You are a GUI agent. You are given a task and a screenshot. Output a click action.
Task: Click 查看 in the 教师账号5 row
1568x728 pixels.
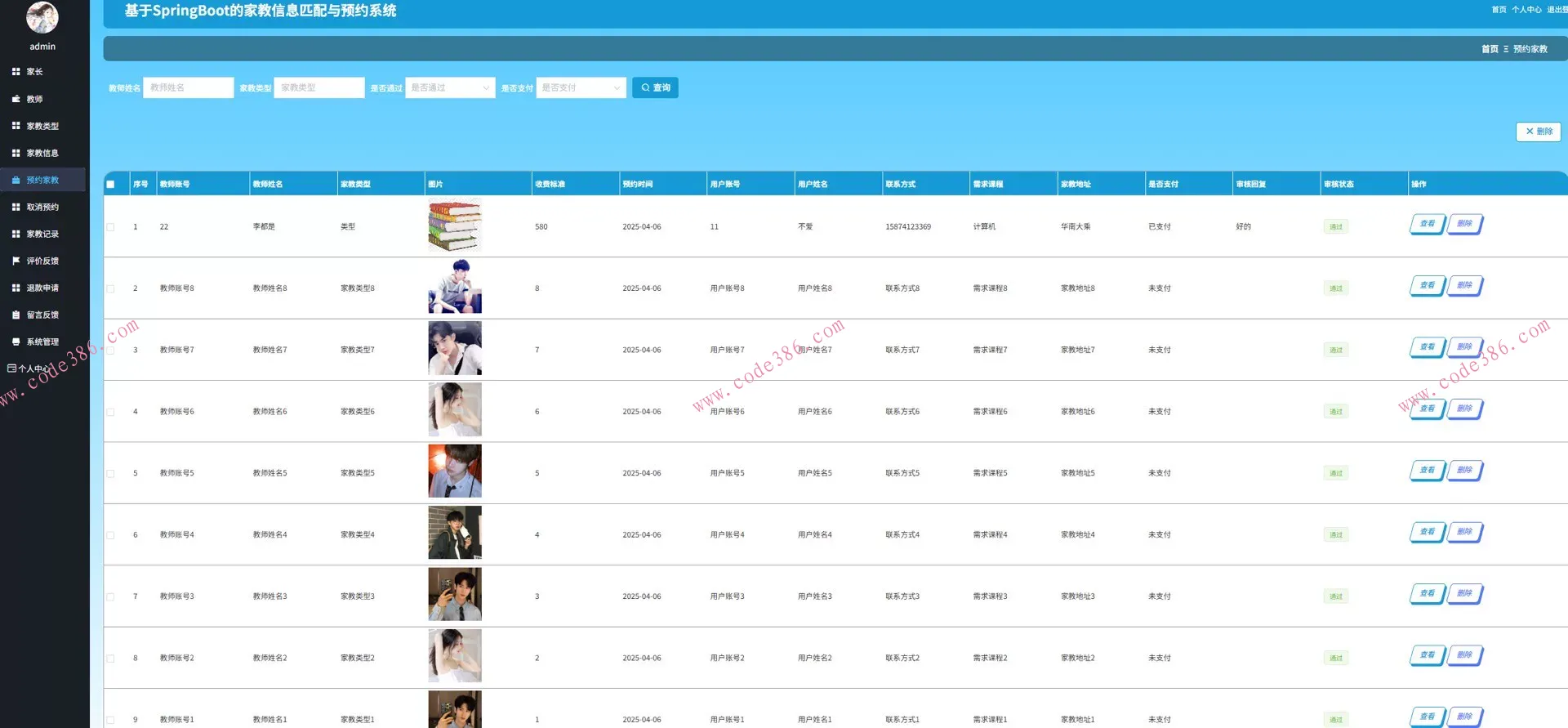[1428, 470]
